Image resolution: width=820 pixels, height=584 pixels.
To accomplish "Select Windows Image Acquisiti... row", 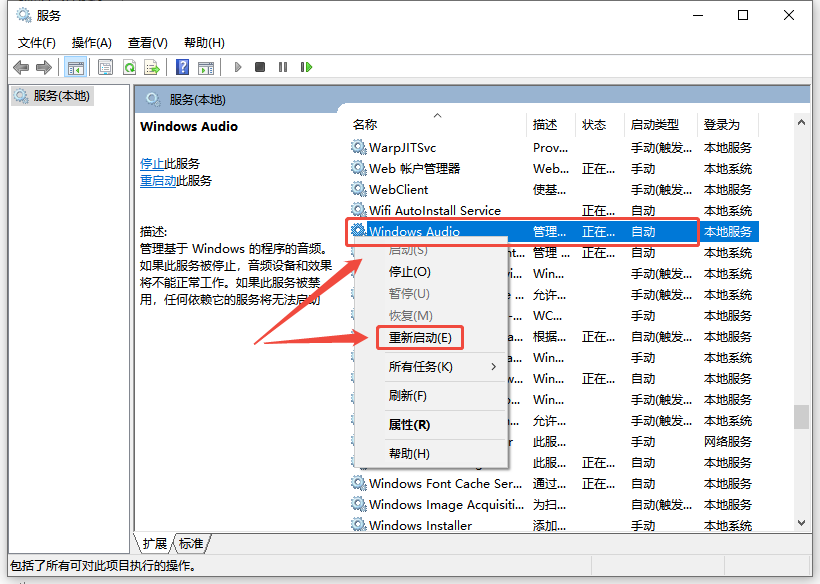I will click(554, 505).
